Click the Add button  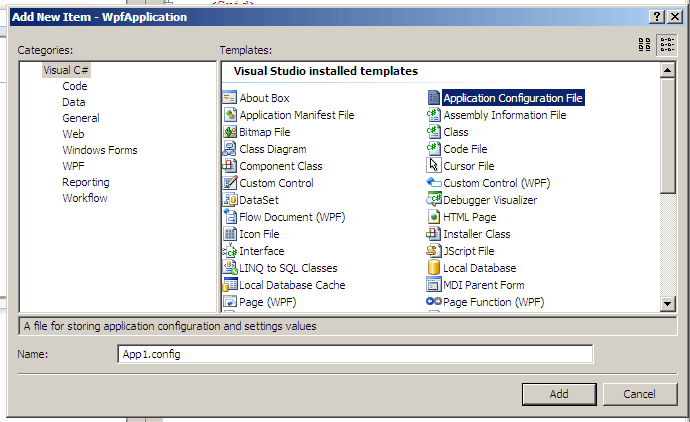[x=559, y=394]
